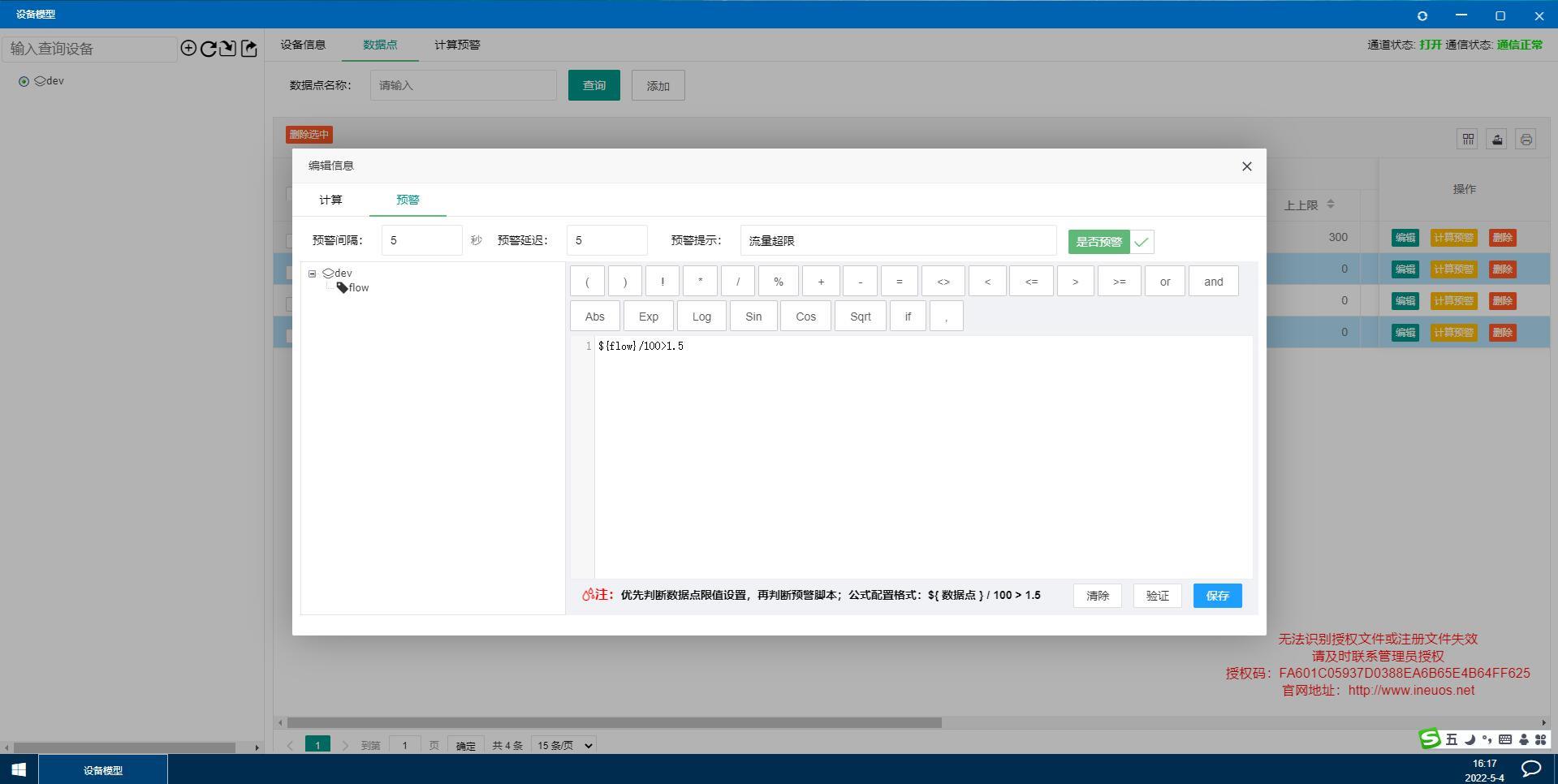Viewport: 1558px width, 784px height.
Task: Click the 数据点名称 input field
Action: click(463, 85)
